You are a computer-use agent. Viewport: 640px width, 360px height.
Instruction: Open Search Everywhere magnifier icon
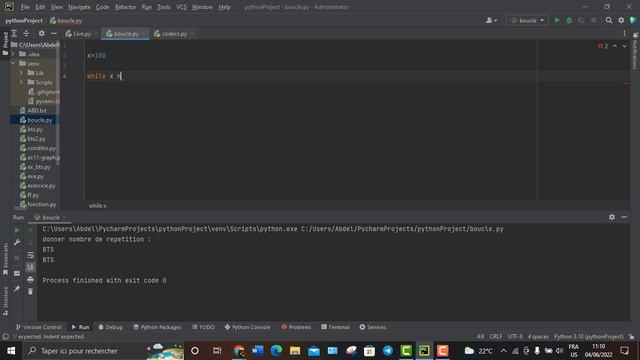click(609, 20)
